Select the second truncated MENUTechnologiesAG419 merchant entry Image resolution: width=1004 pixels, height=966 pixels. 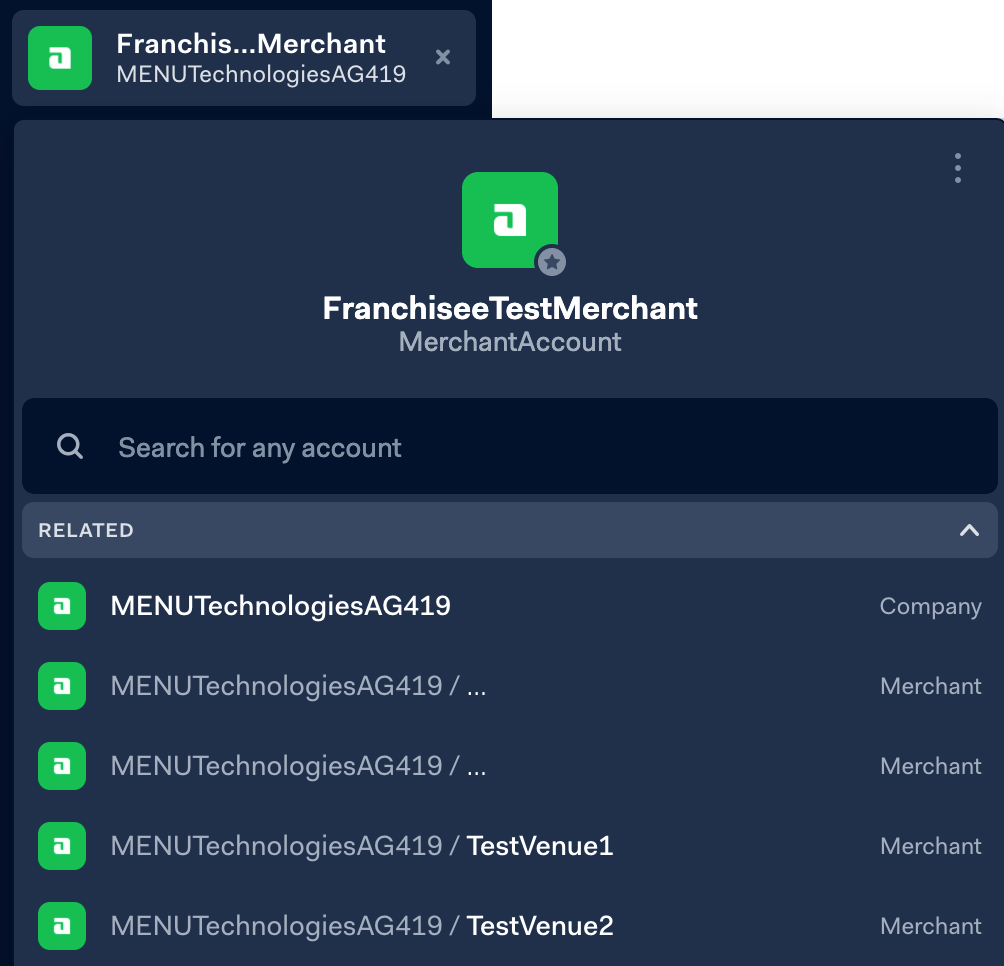coord(300,766)
